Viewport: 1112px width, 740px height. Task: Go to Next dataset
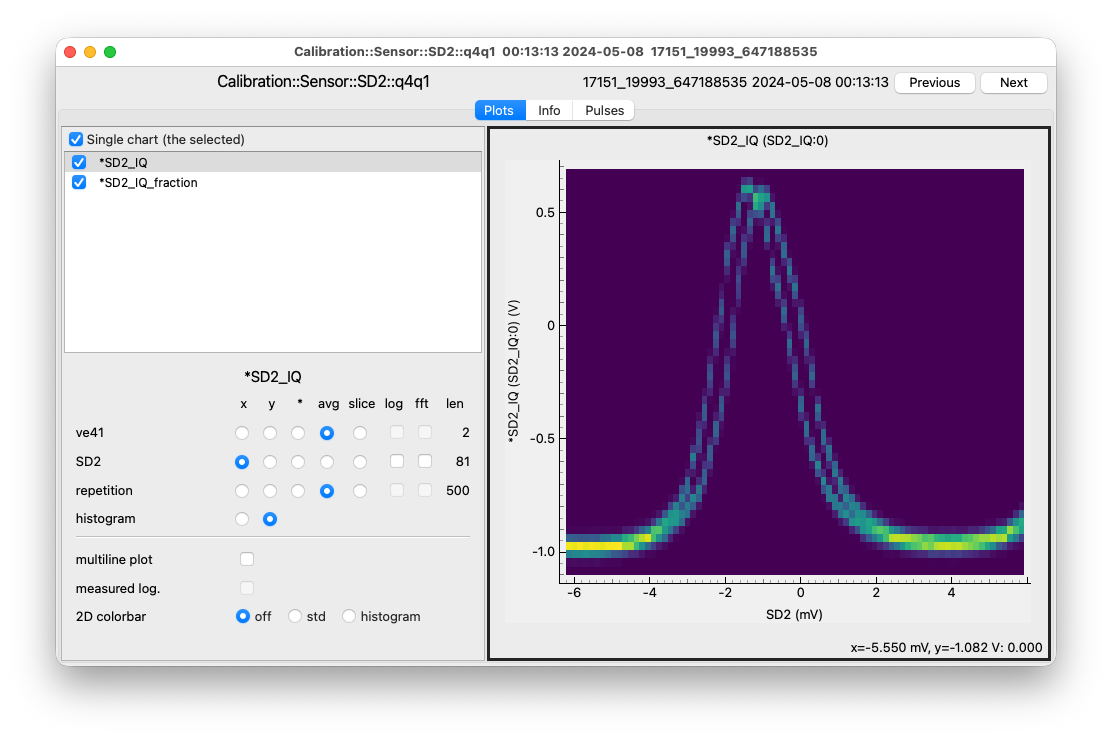pyautogui.click(x=1013, y=82)
